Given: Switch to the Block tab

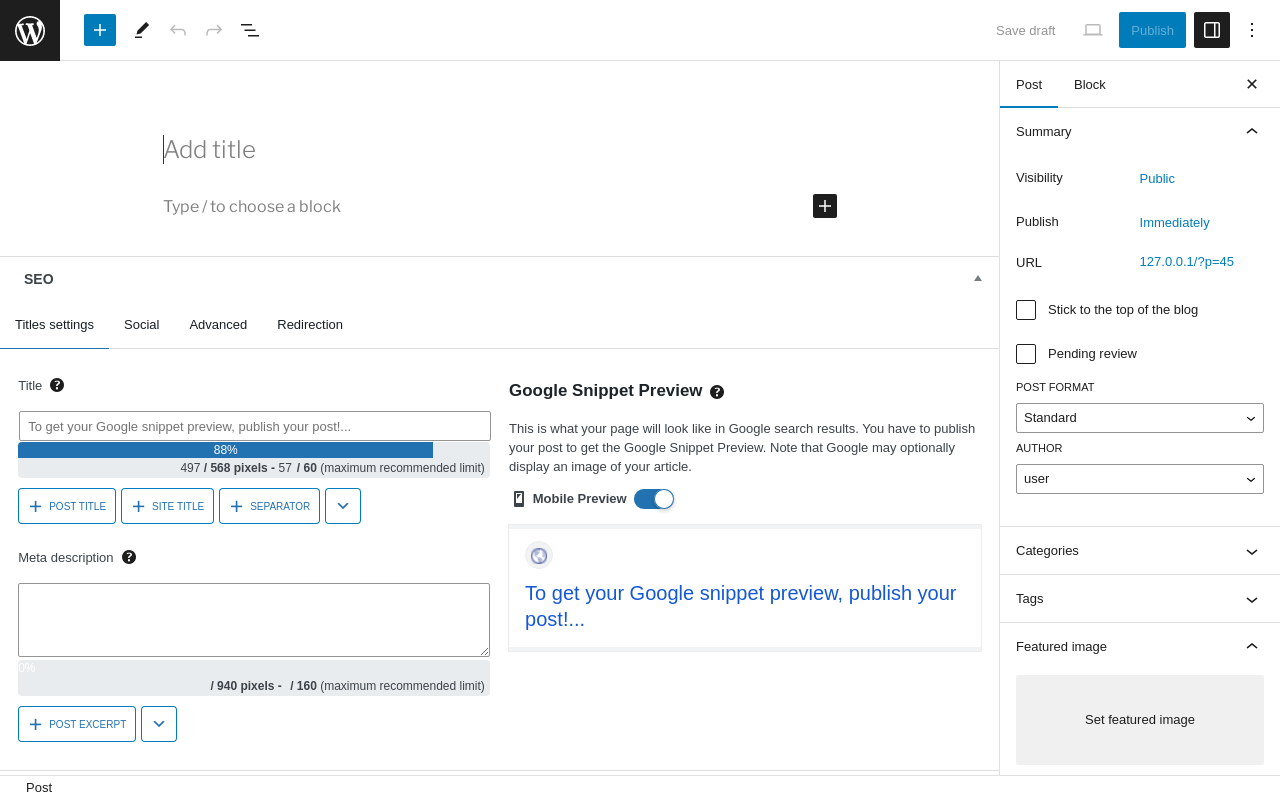Looking at the screenshot, I should tap(1090, 84).
